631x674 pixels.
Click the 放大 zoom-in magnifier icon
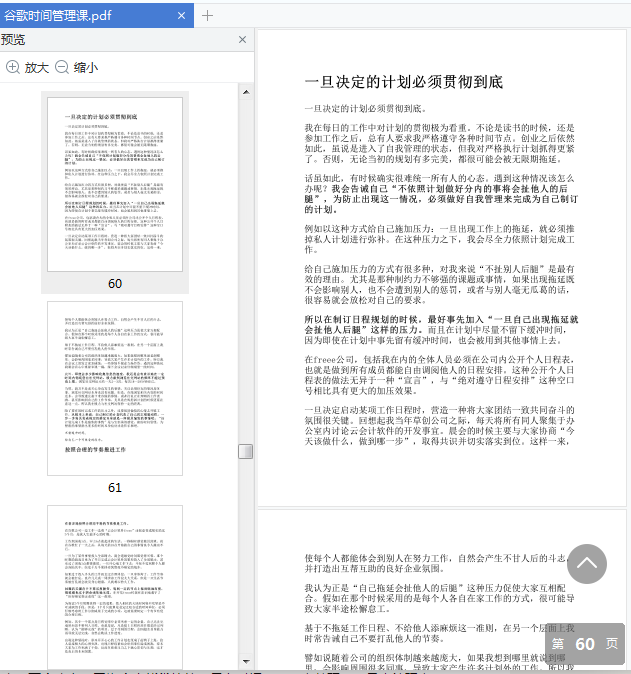coord(13,67)
